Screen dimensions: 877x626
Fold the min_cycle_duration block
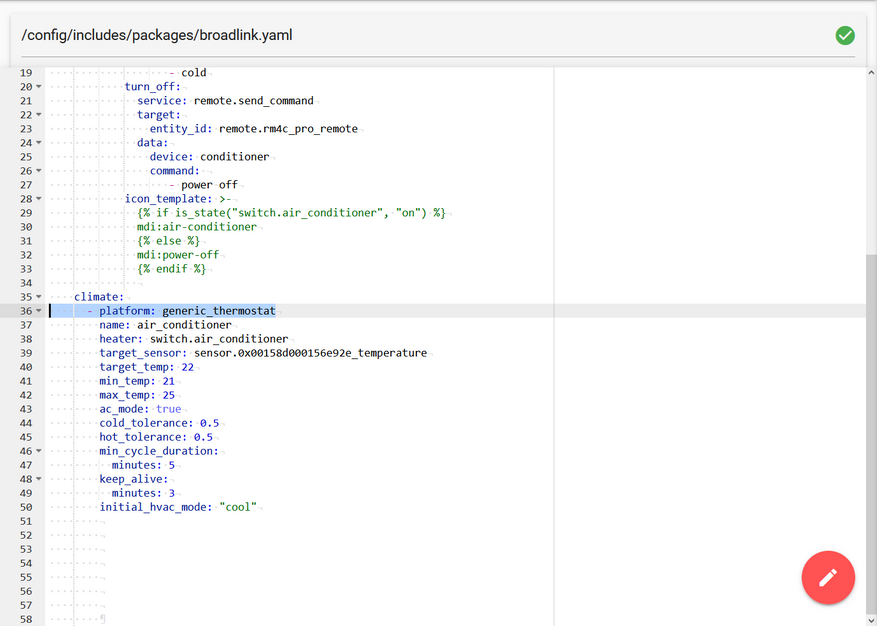point(39,451)
